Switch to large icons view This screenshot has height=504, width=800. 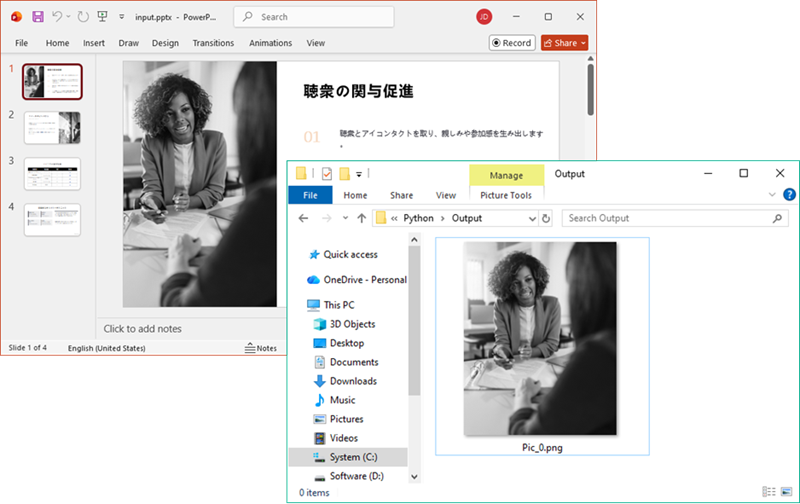[x=786, y=492]
